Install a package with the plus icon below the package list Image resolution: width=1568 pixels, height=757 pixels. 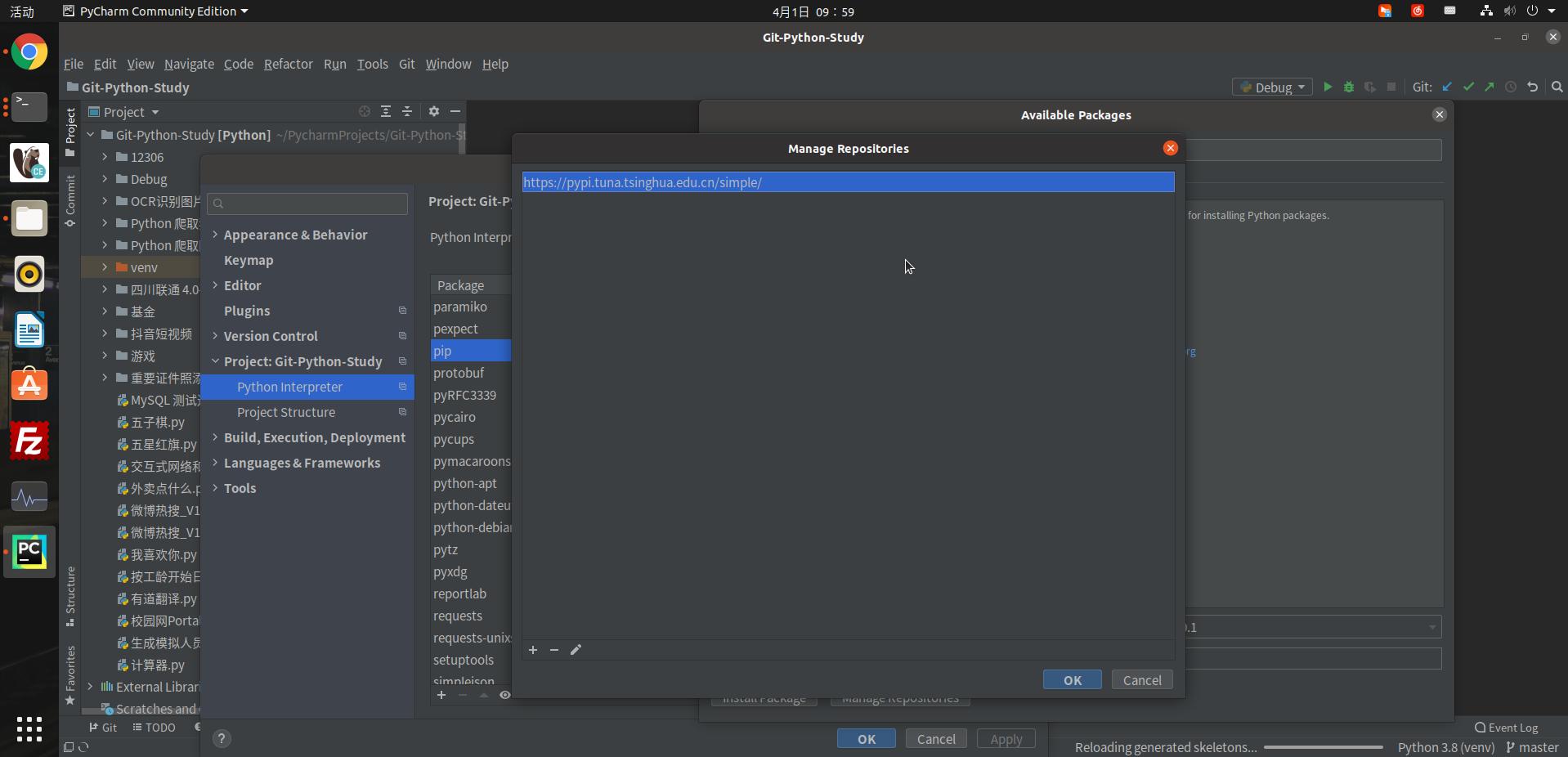441,695
